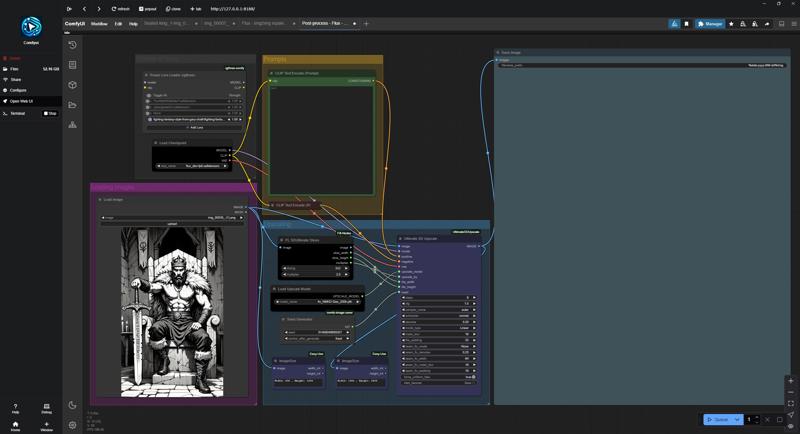
Task: Open seam_fix_mode dropdown in Ultimate SD Upscale
Action: tap(439, 346)
